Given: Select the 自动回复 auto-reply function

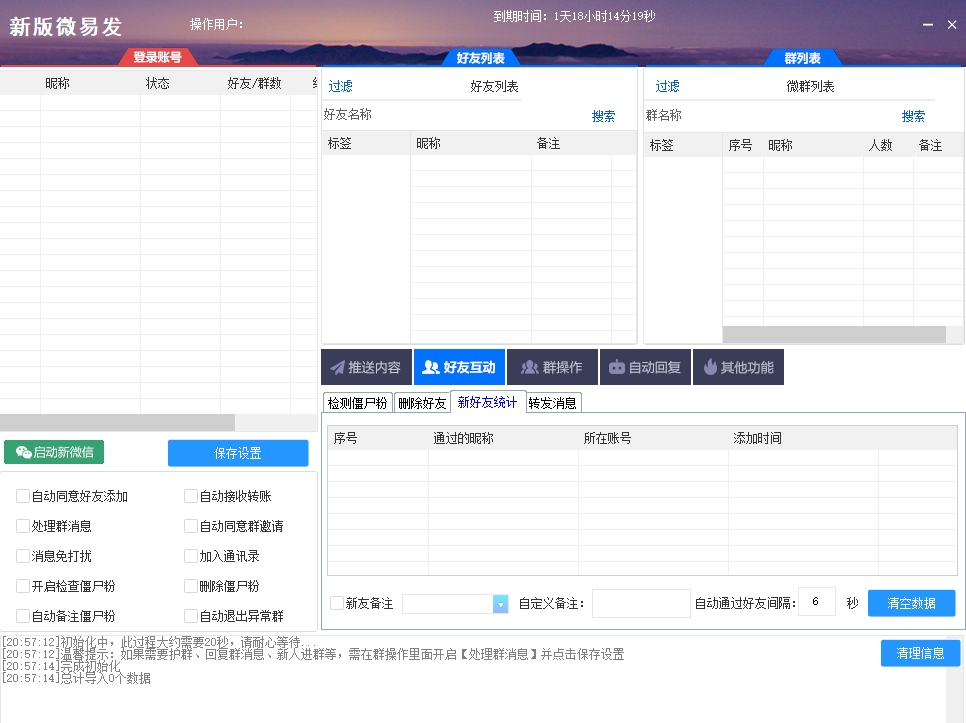Looking at the screenshot, I should click(x=645, y=366).
